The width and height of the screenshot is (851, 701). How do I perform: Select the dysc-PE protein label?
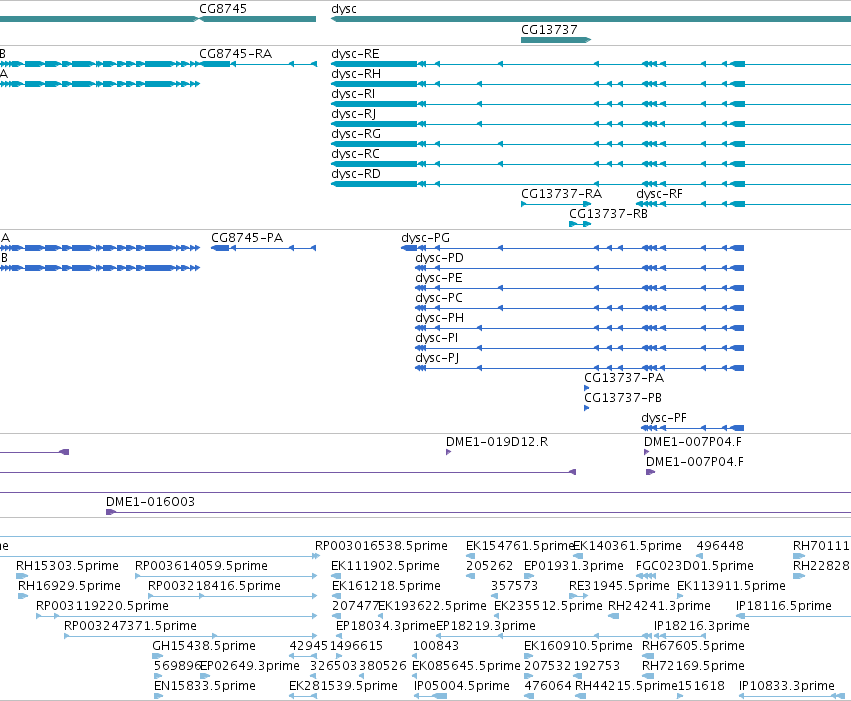point(439,278)
